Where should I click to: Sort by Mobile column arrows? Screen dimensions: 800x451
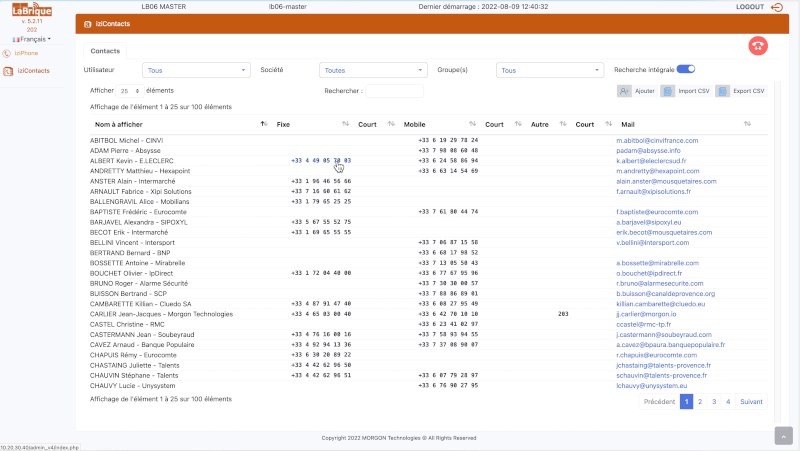coord(472,124)
